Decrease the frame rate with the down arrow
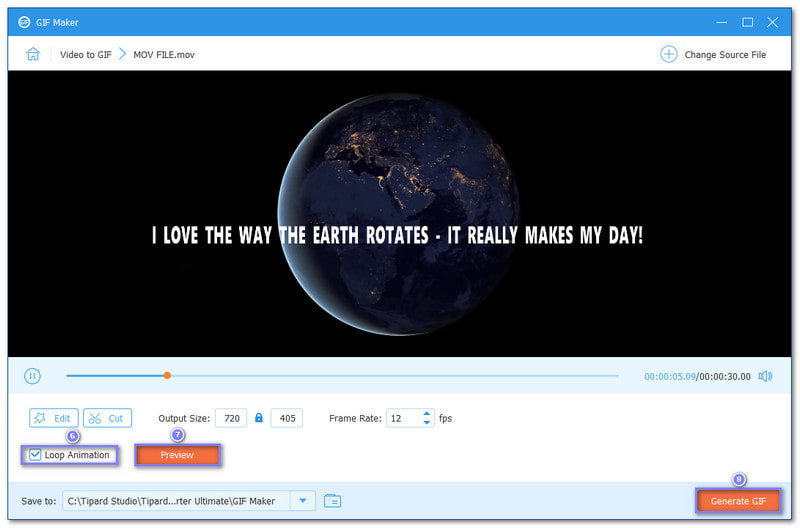800x528 pixels. pos(427,423)
